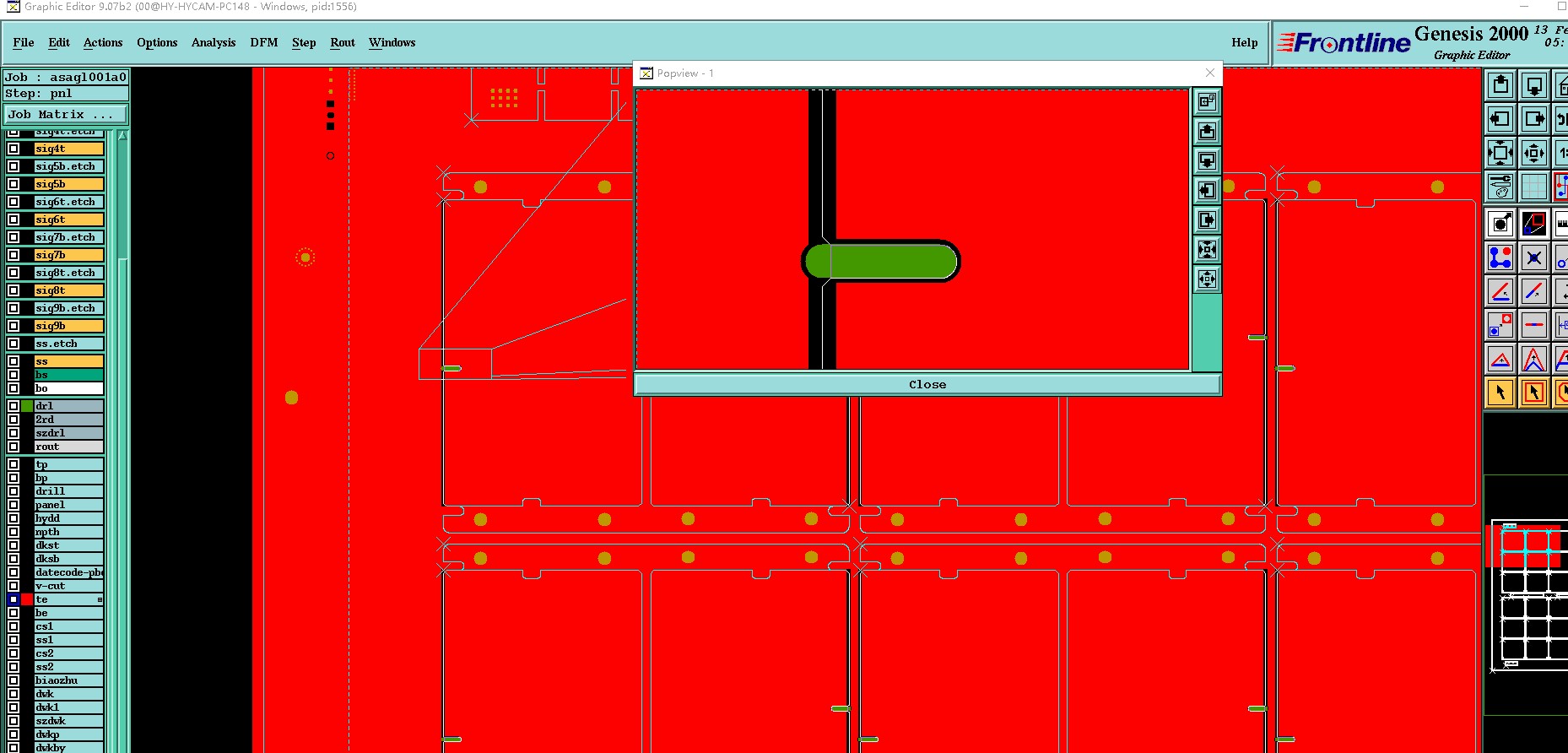The image size is (1568, 753).
Task: Toggle display checkbox for sig4t layer
Action: pyautogui.click(x=14, y=149)
